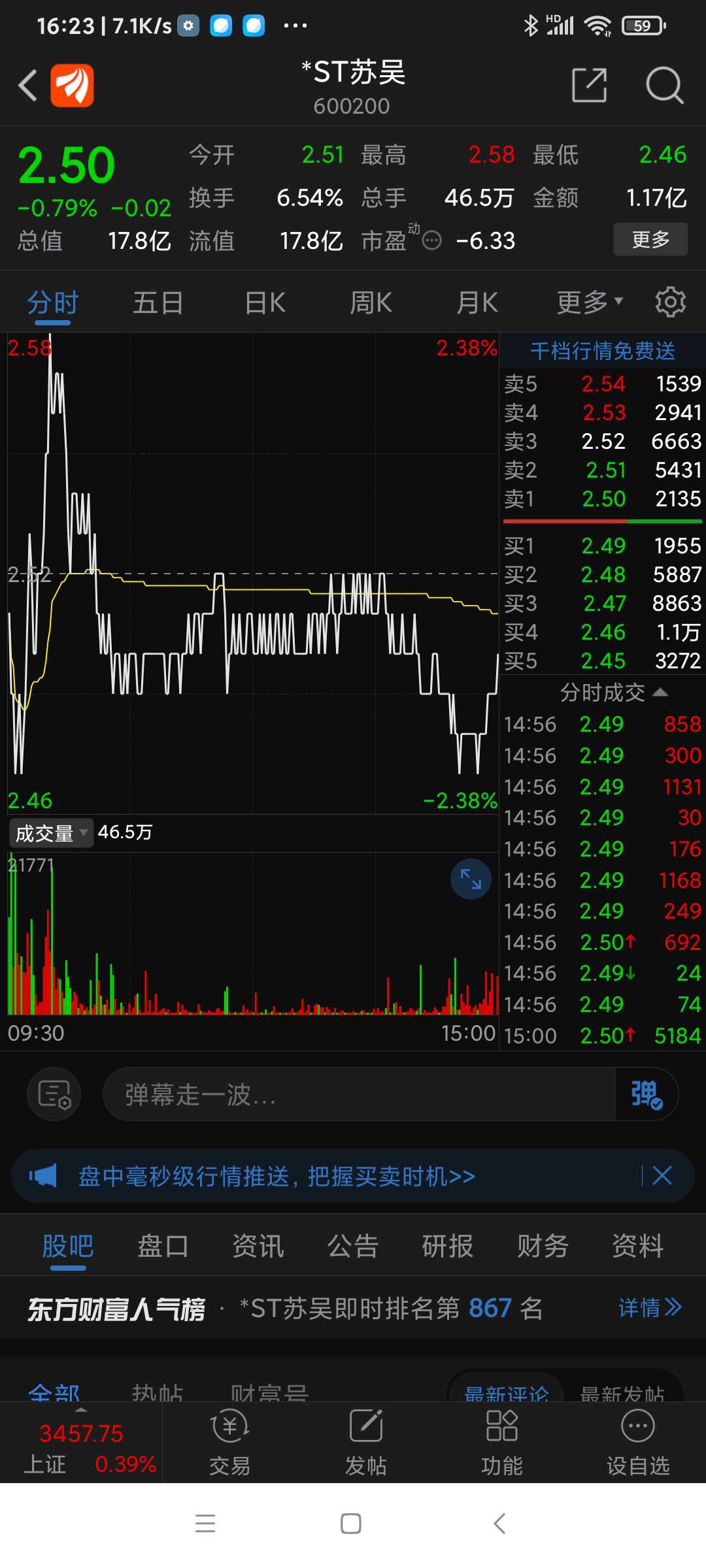Tap the 弹幕走一波 comment input field
Viewport: 706px width, 1568px height.
[358, 1094]
